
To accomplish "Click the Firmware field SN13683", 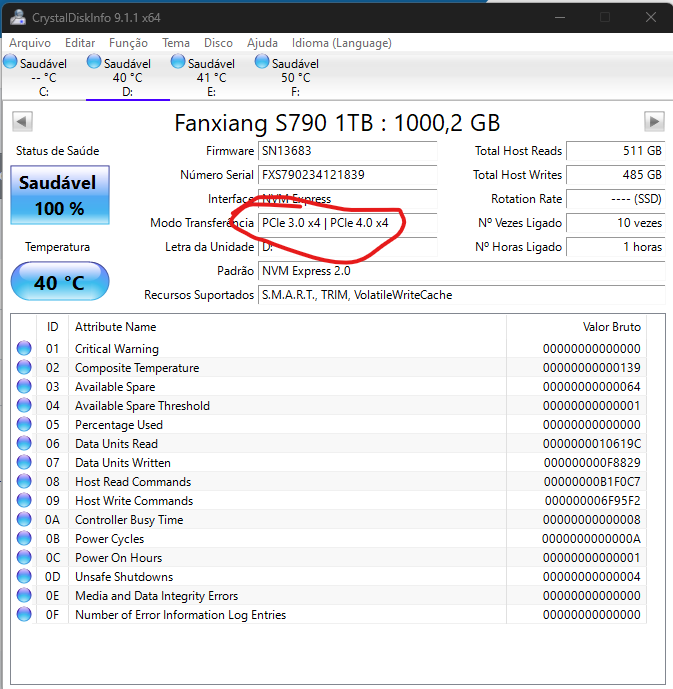I will pos(347,151).
